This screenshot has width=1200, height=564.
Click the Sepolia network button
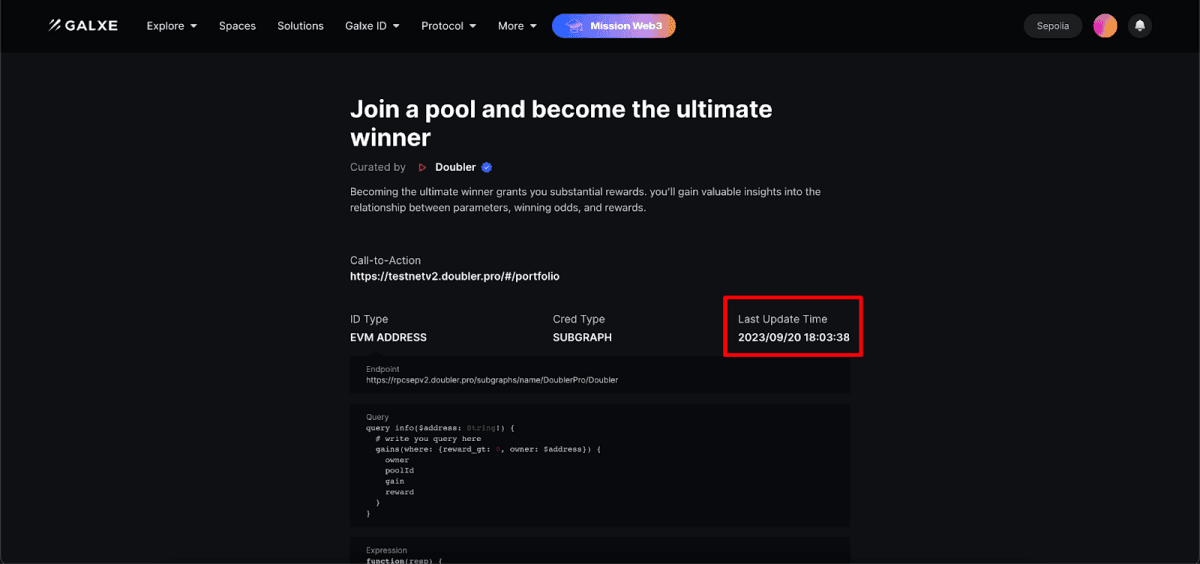pyautogui.click(x=1053, y=26)
